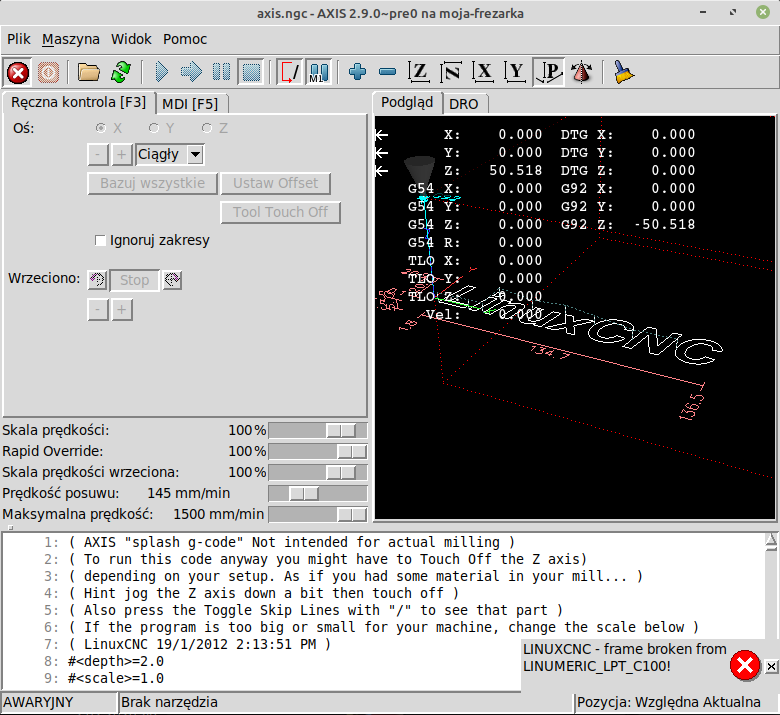Switch to Z top view icon
The image size is (780, 715).
(420, 72)
